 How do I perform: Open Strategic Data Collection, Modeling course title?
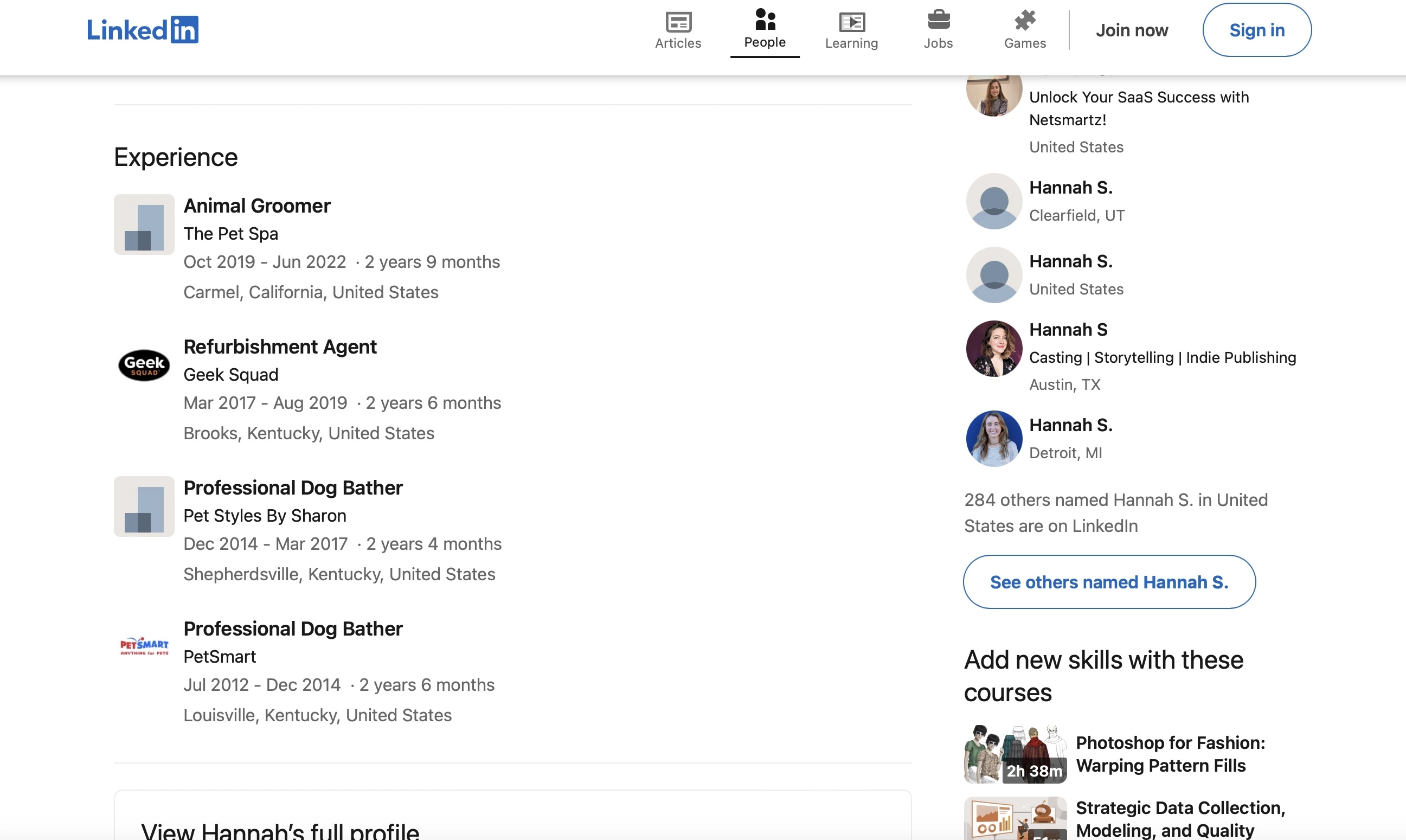coord(1180,818)
